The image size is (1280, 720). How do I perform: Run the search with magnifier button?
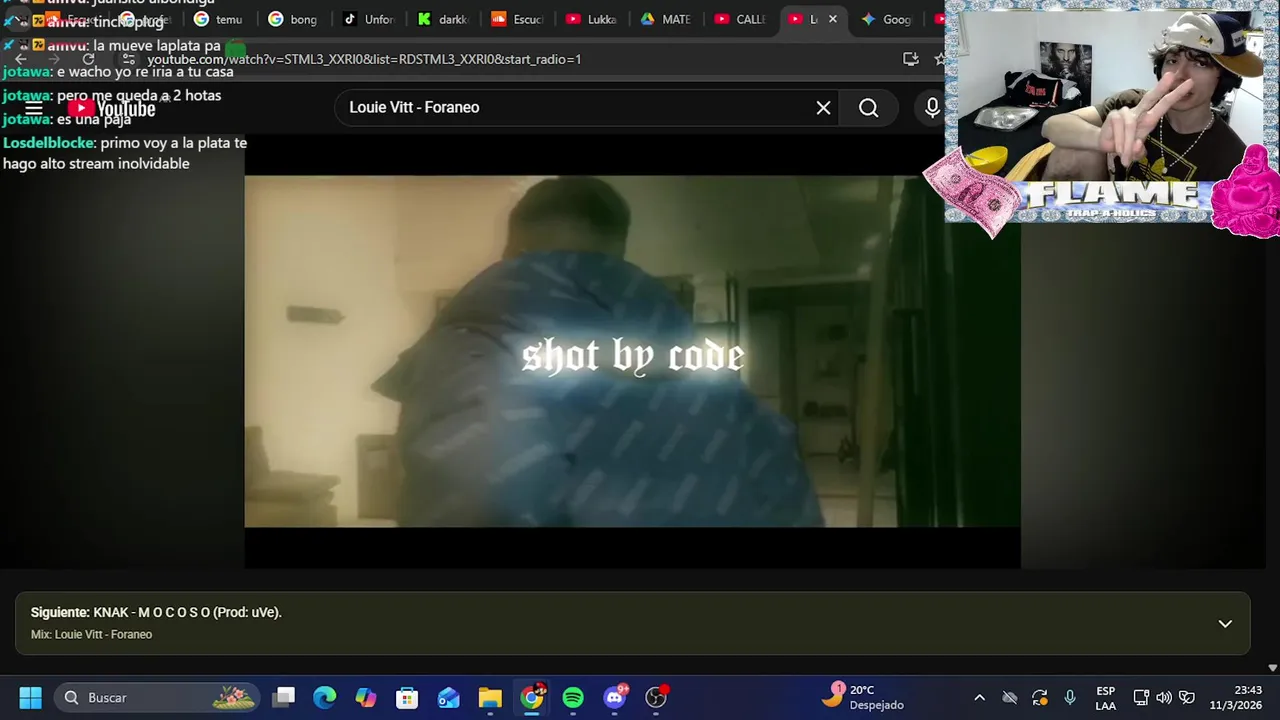point(868,107)
